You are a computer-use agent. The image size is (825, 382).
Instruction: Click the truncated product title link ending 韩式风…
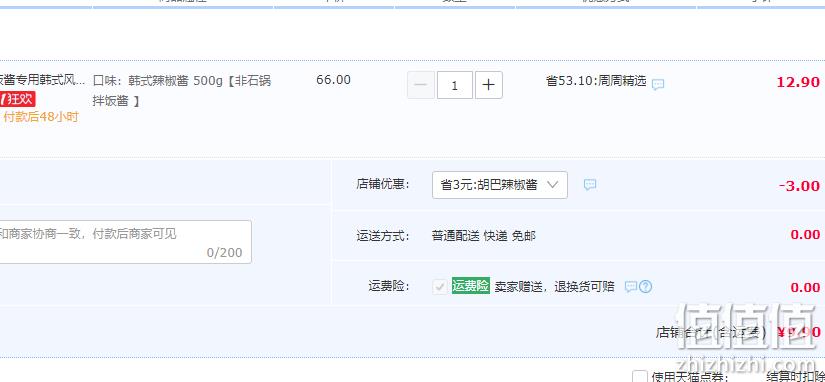(42, 81)
